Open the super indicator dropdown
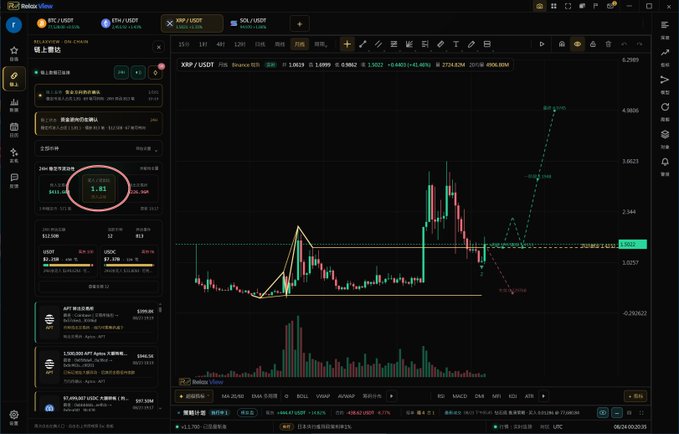 [x=194, y=396]
